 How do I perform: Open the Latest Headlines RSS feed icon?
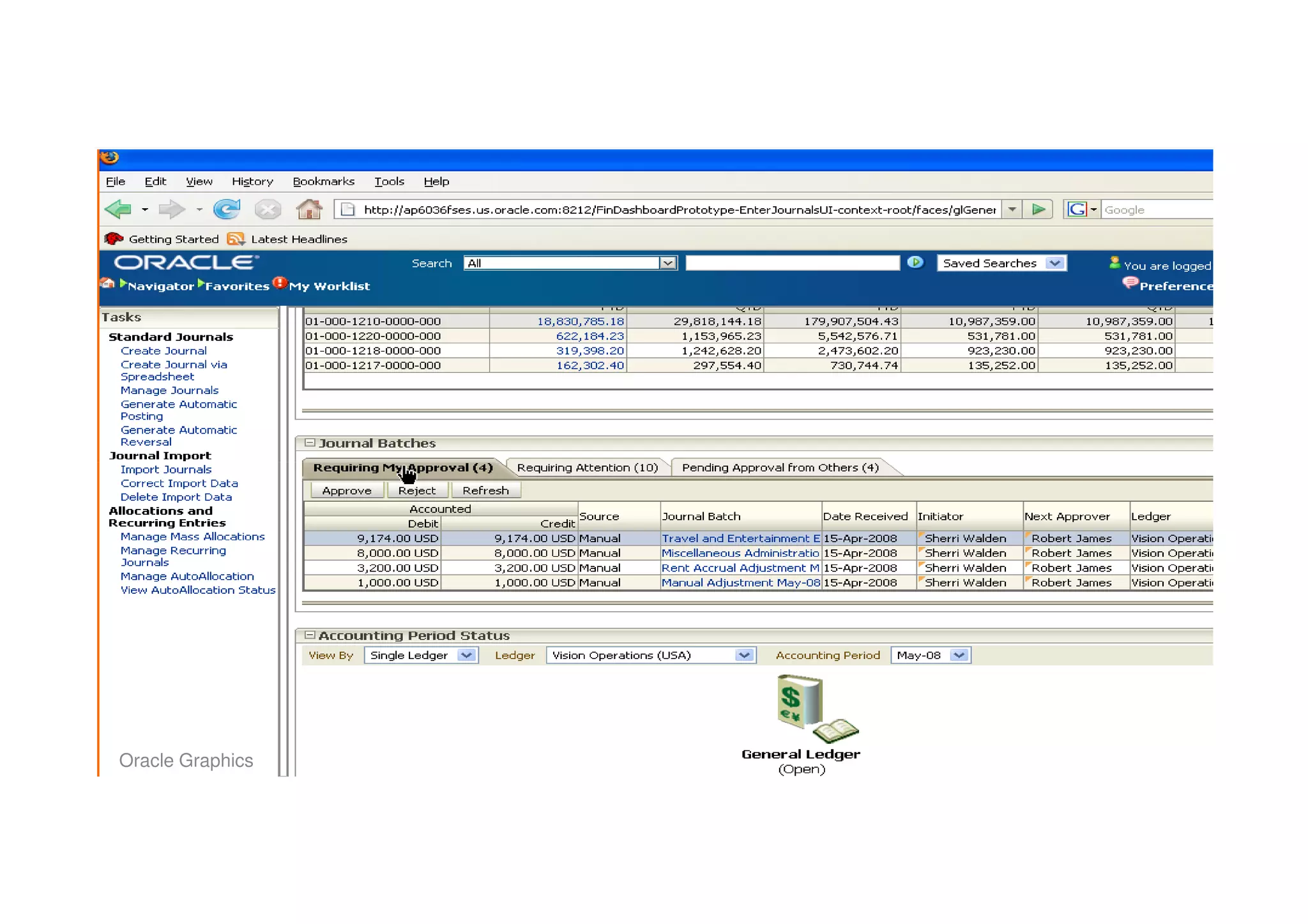(236, 239)
